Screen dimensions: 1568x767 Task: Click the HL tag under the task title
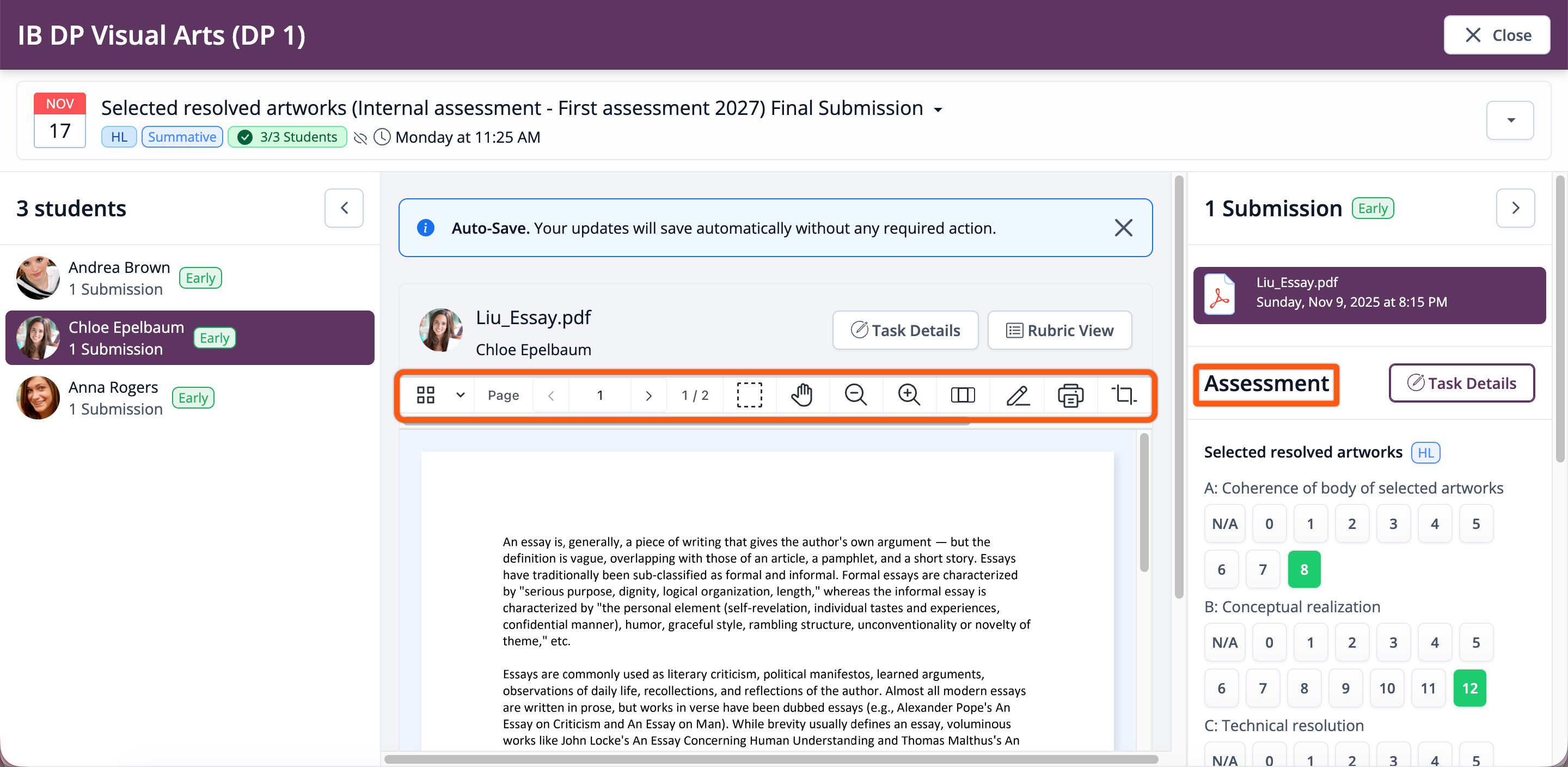coord(119,137)
